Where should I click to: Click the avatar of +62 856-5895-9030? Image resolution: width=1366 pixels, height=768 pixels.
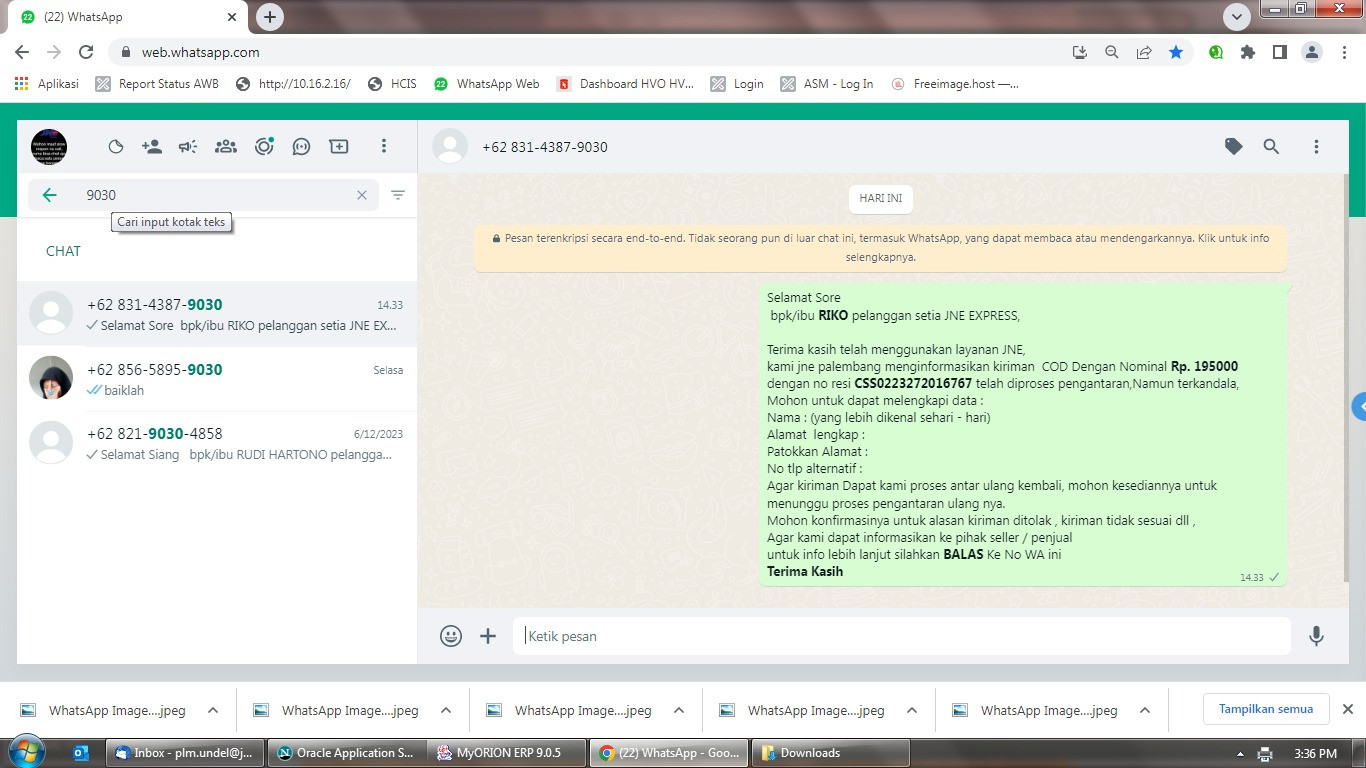tap(51, 378)
